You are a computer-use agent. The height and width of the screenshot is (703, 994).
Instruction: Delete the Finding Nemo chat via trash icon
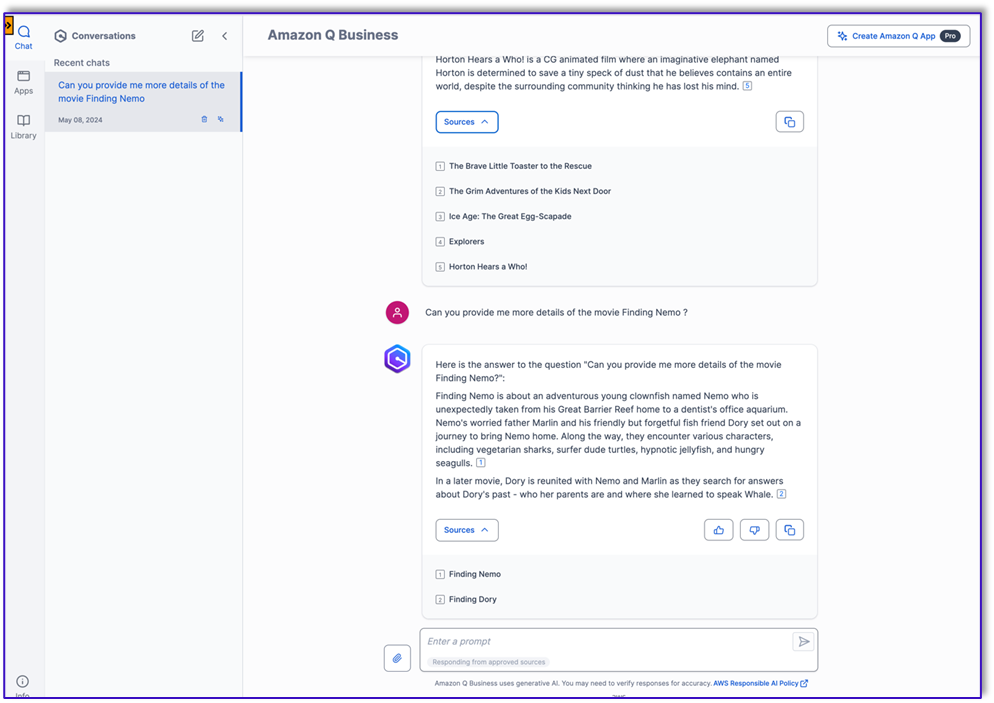(204, 119)
